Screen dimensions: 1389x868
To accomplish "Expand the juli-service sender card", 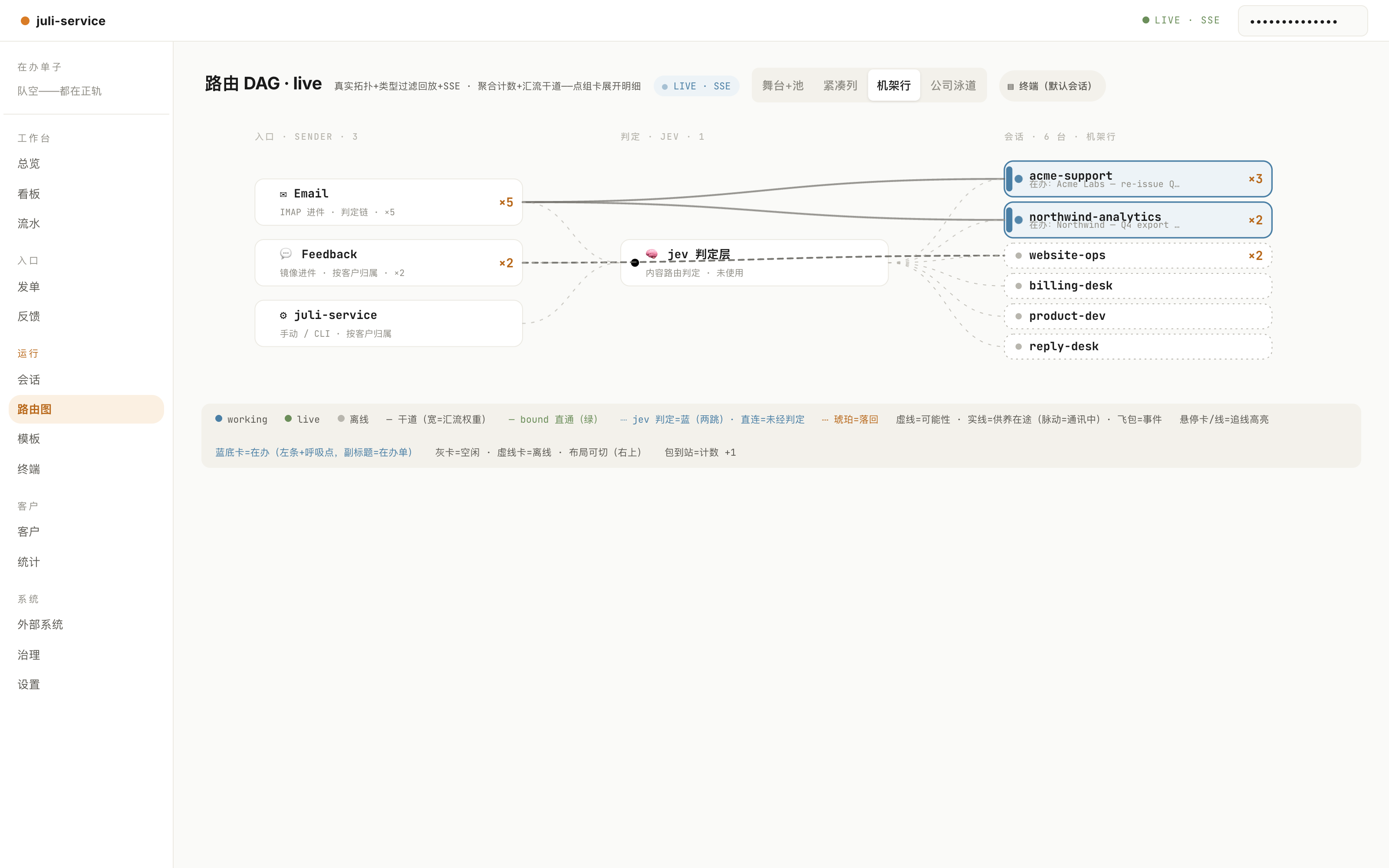I will coord(388,323).
